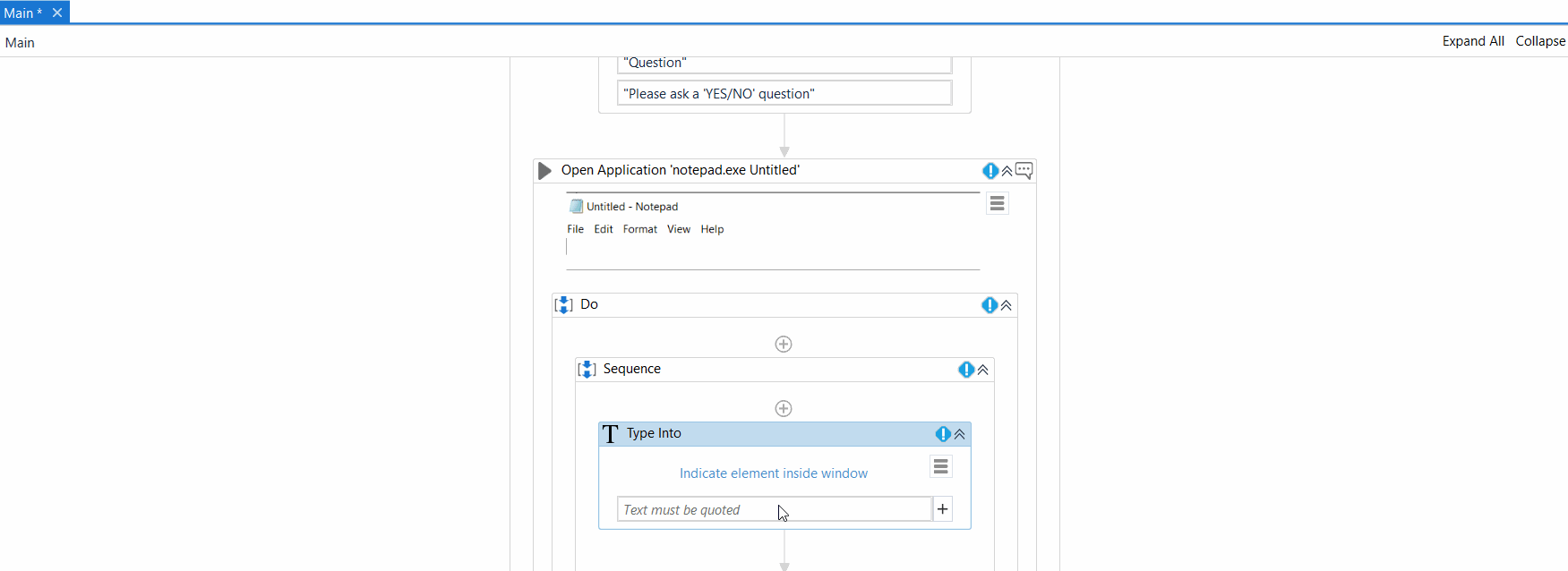This screenshot has height=571, width=1568.
Task: Open the expression editor with the plus button
Action: pyautogui.click(x=942, y=508)
